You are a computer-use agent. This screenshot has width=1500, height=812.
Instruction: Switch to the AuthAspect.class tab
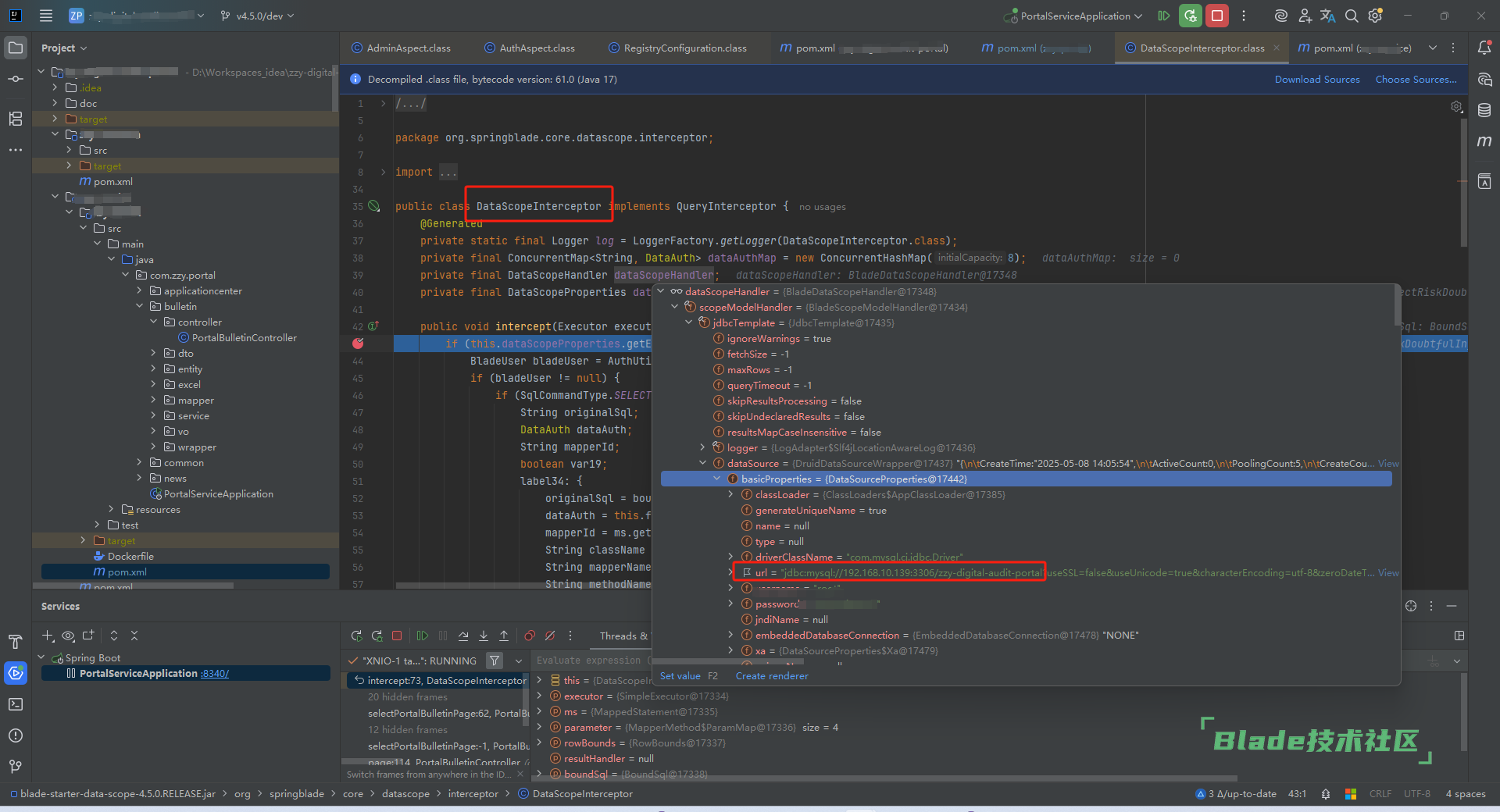(530, 48)
